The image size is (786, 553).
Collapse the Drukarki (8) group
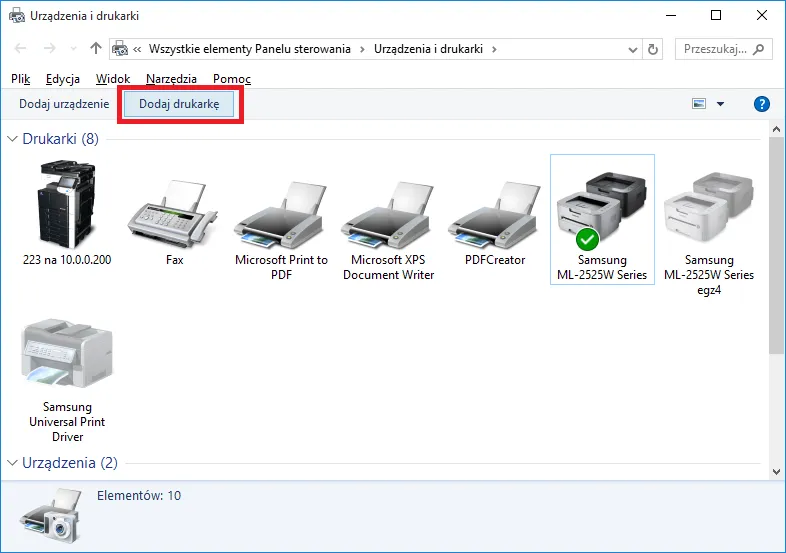(x=14, y=139)
